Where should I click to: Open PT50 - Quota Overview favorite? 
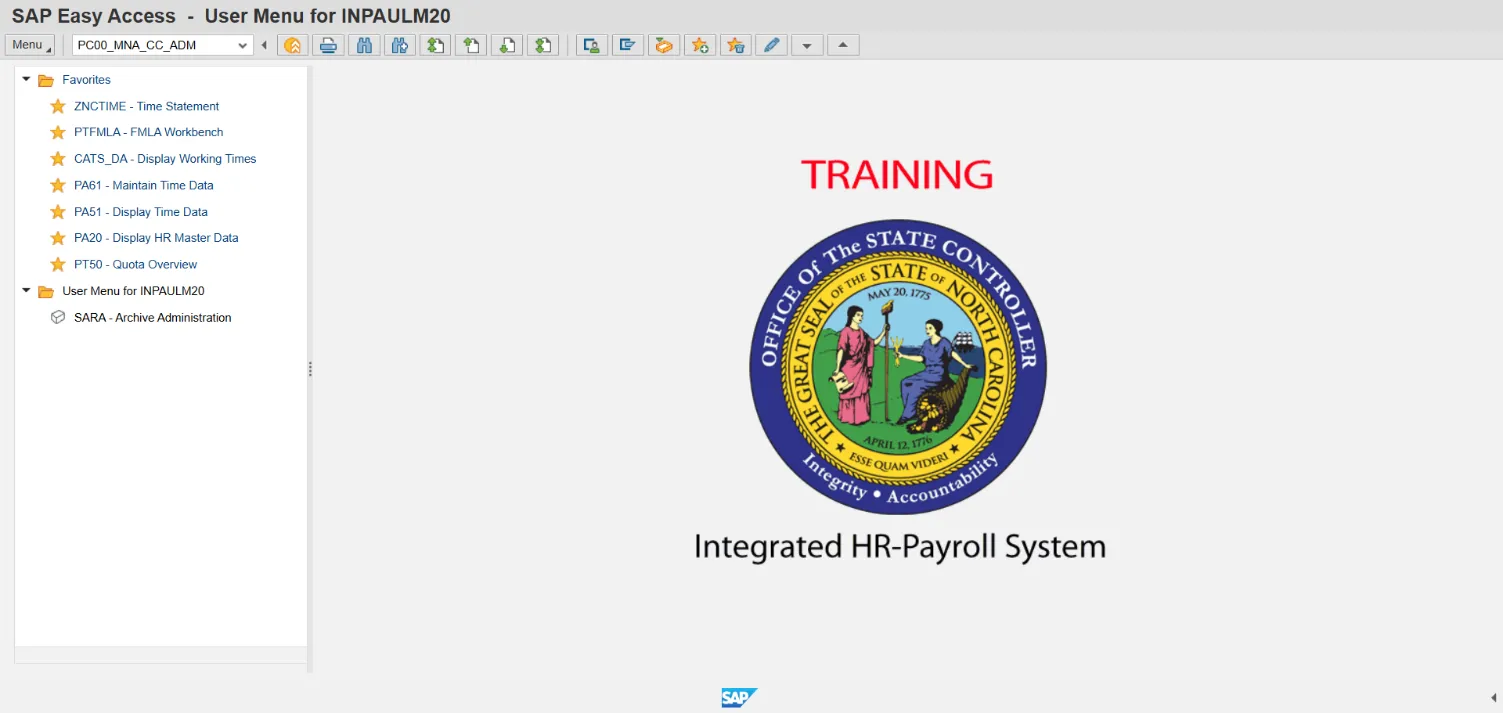(x=135, y=265)
